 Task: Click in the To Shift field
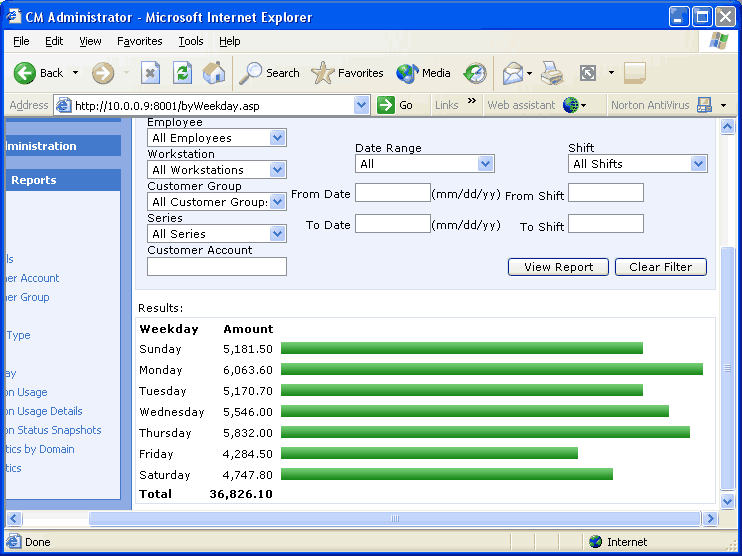tap(606, 223)
